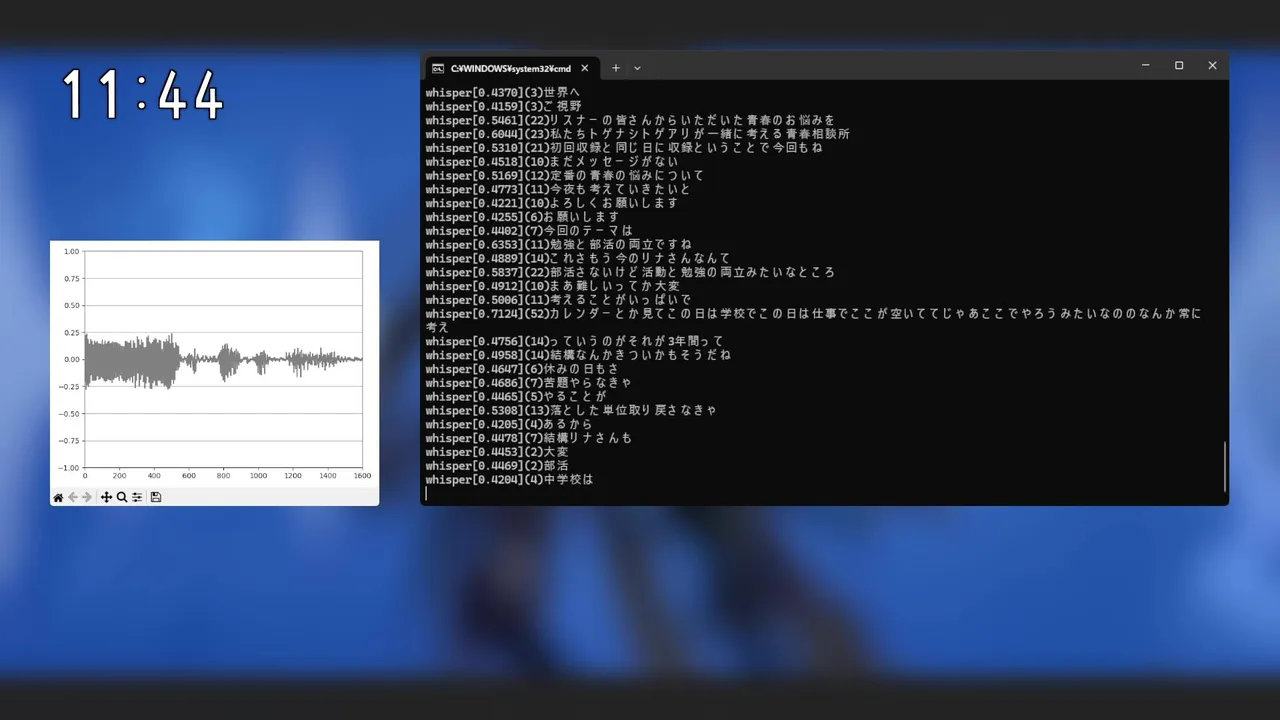Close the terminal window
1280x720 pixels.
(1212, 66)
